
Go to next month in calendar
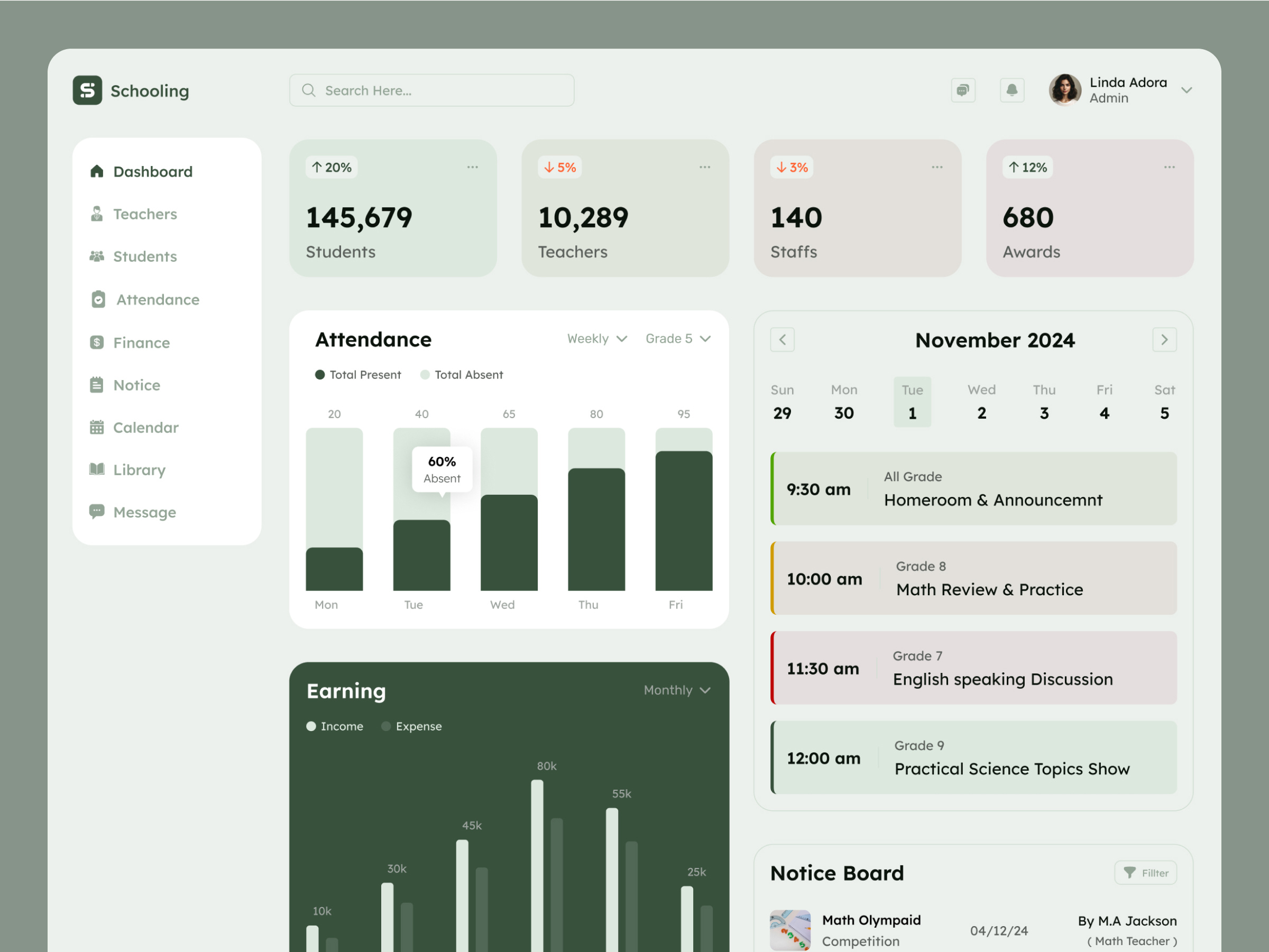[1165, 339]
